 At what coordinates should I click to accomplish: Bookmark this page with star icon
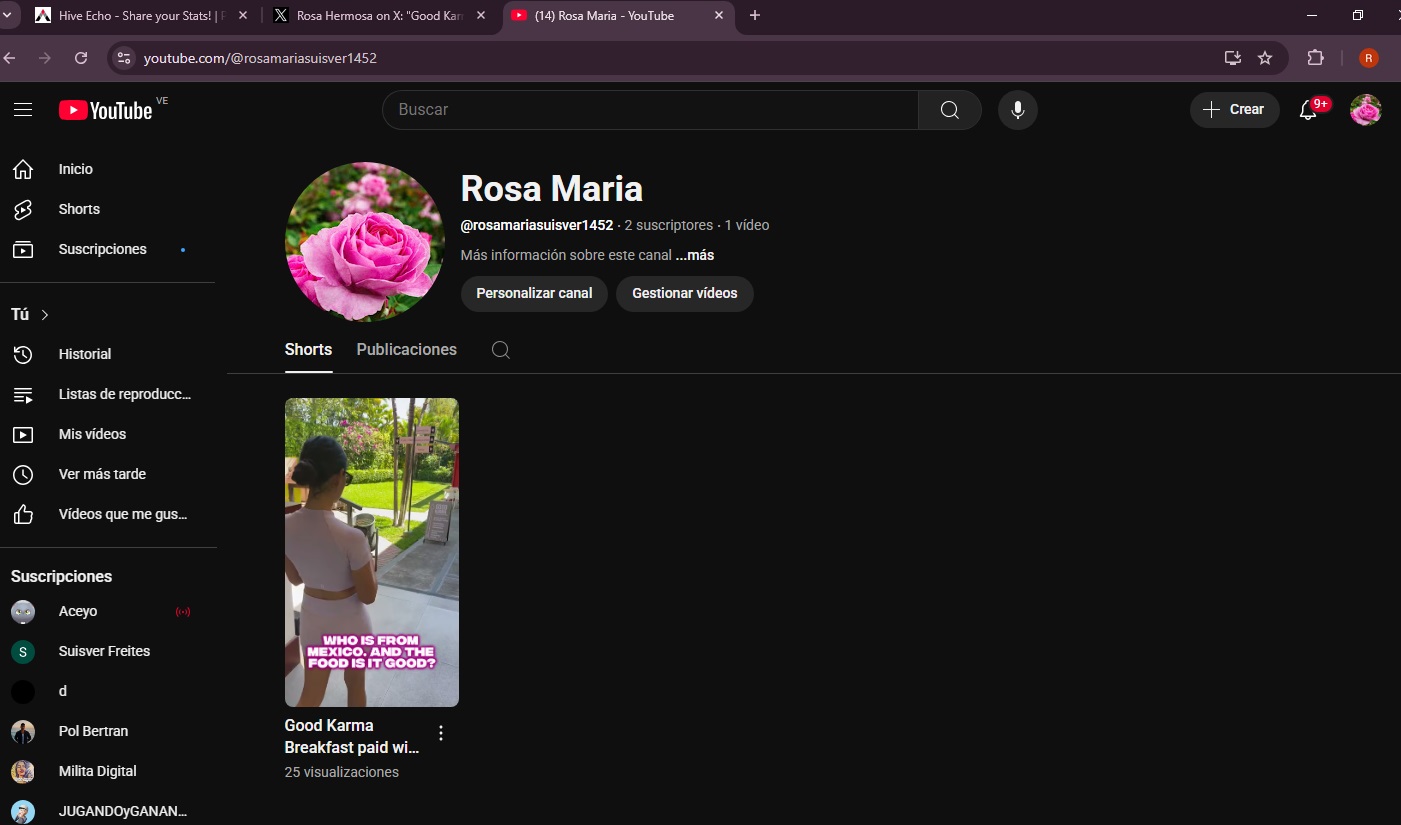[x=1265, y=58]
